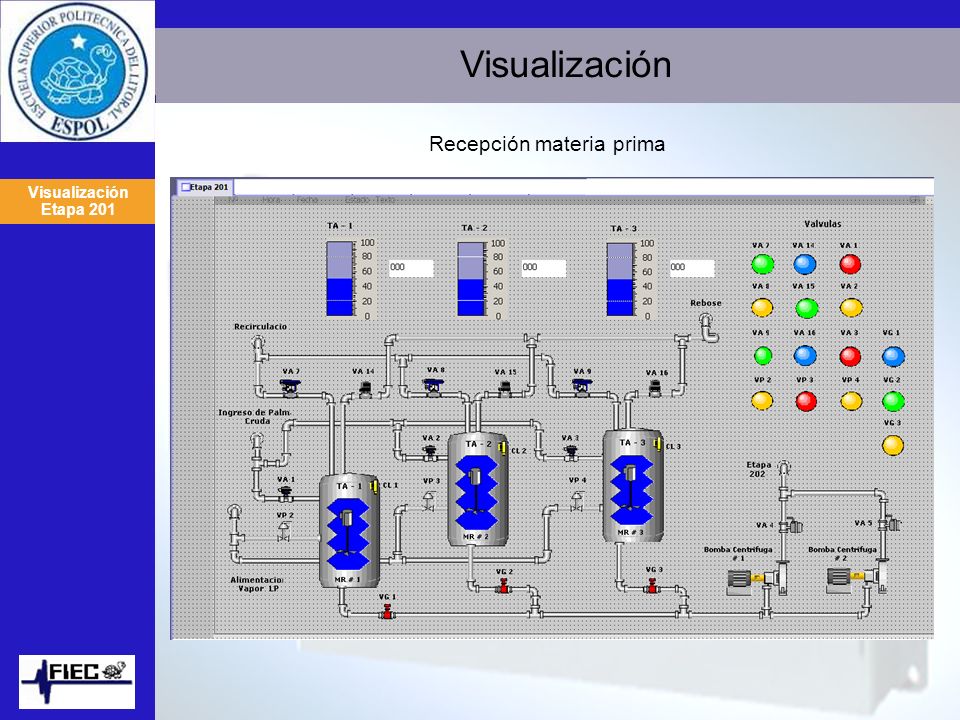The width and height of the screenshot is (960, 720).
Task: Toggle the green VA 7 indicator light
Action: coord(762,264)
